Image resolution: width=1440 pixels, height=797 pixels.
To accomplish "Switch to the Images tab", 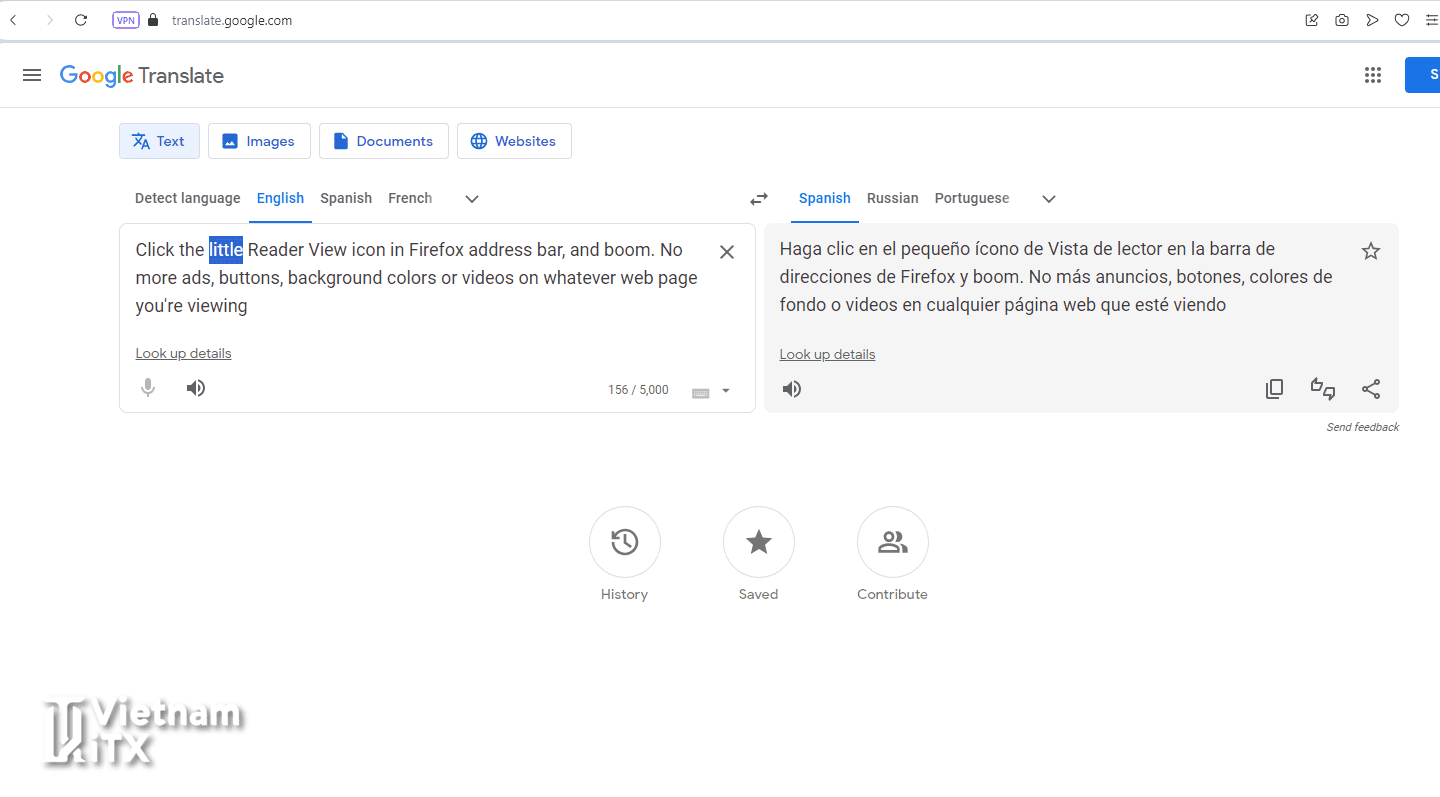I will (x=259, y=141).
